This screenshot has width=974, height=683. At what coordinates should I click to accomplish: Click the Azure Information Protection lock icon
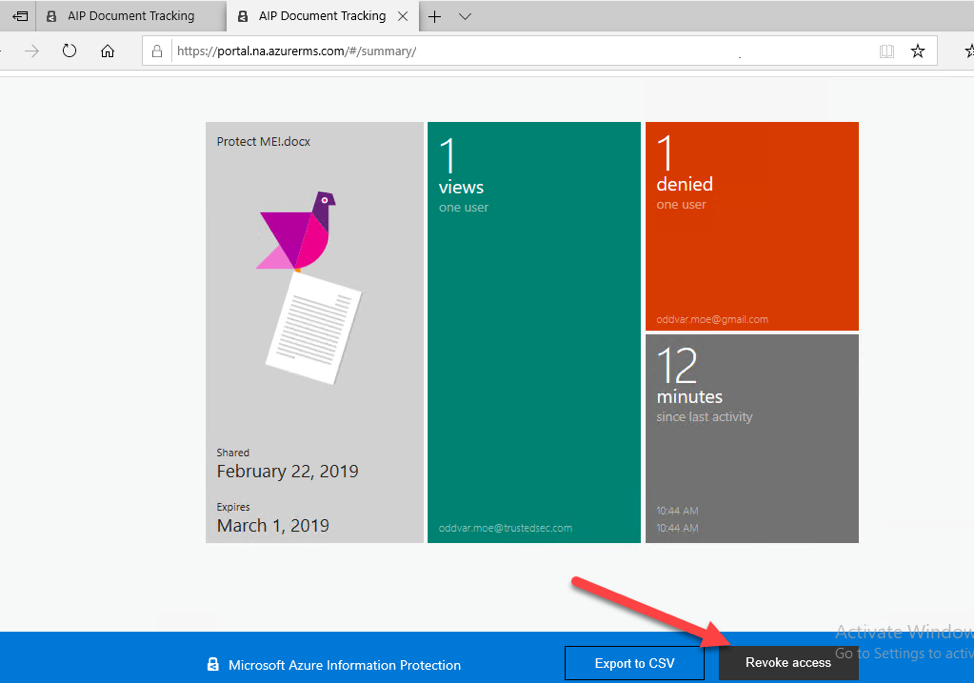(x=212, y=664)
